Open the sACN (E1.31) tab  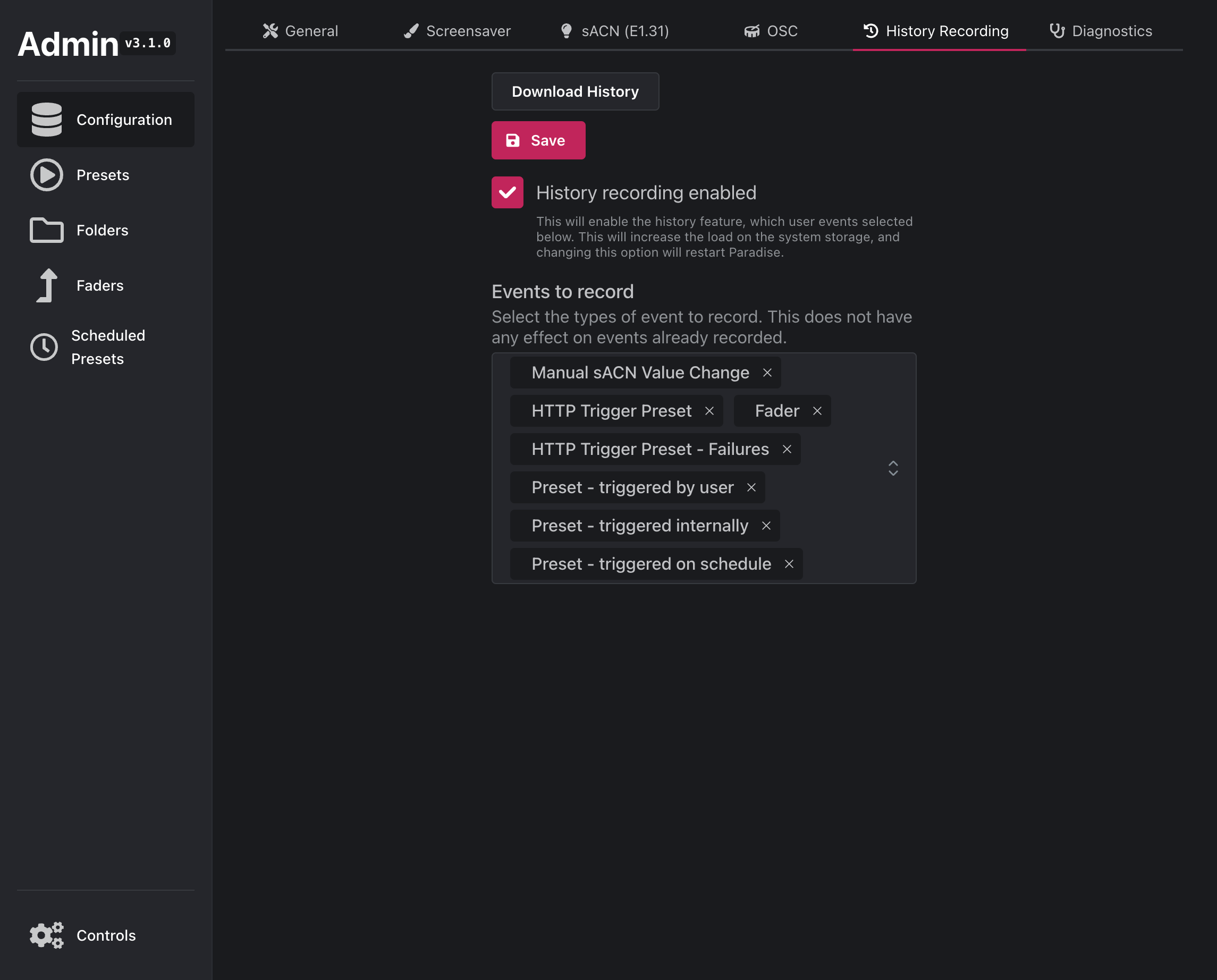pyautogui.click(x=614, y=31)
